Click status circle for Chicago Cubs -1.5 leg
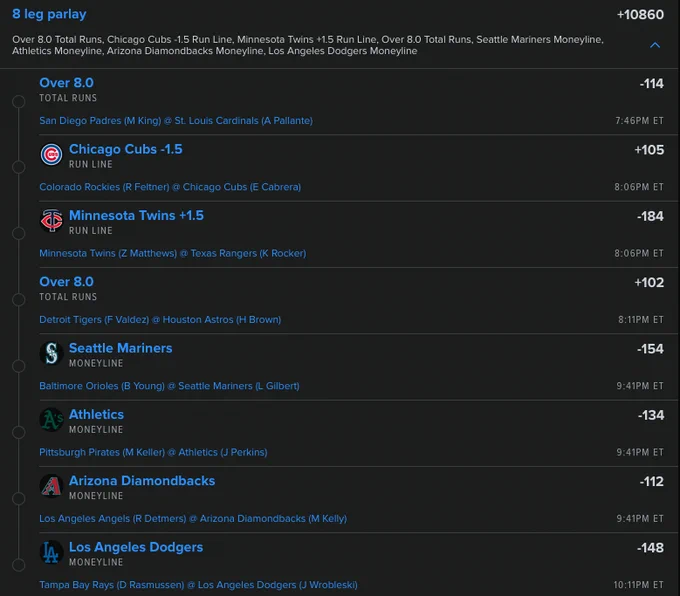Image resolution: width=680 pixels, height=596 pixels. [18, 167]
